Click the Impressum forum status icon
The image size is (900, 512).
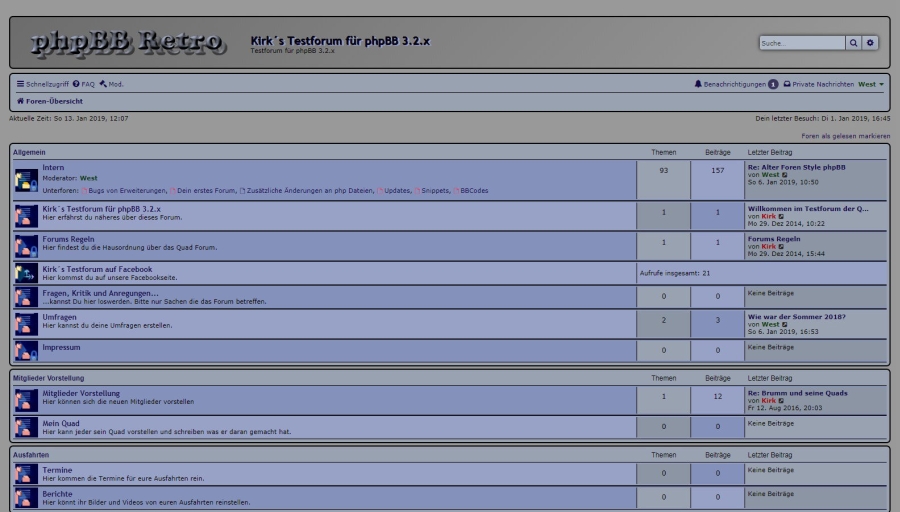26,351
